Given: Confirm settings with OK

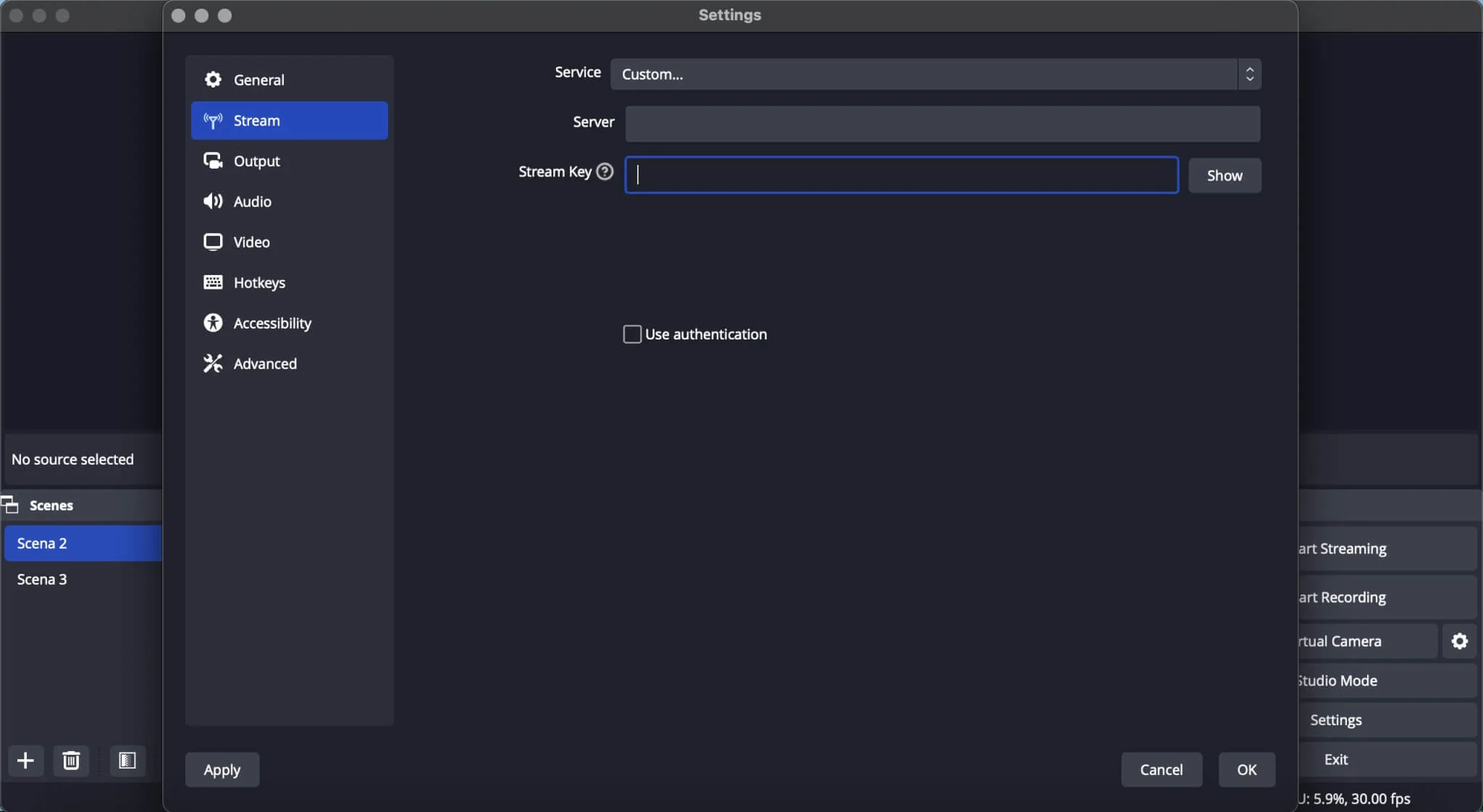Looking at the screenshot, I should (1247, 769).
